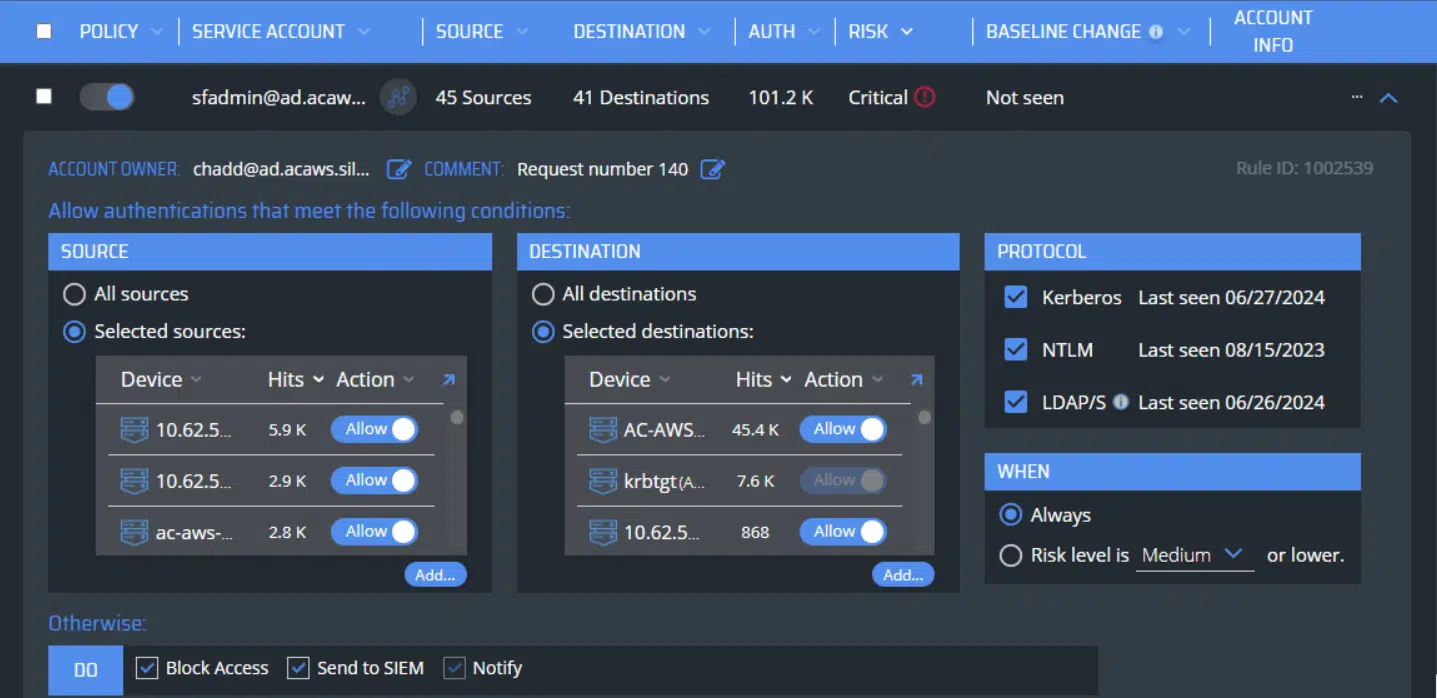This screenshot has height=698, width=1437.
Task: Open the source devices list expand arrow
Action: tap(449, 380)
